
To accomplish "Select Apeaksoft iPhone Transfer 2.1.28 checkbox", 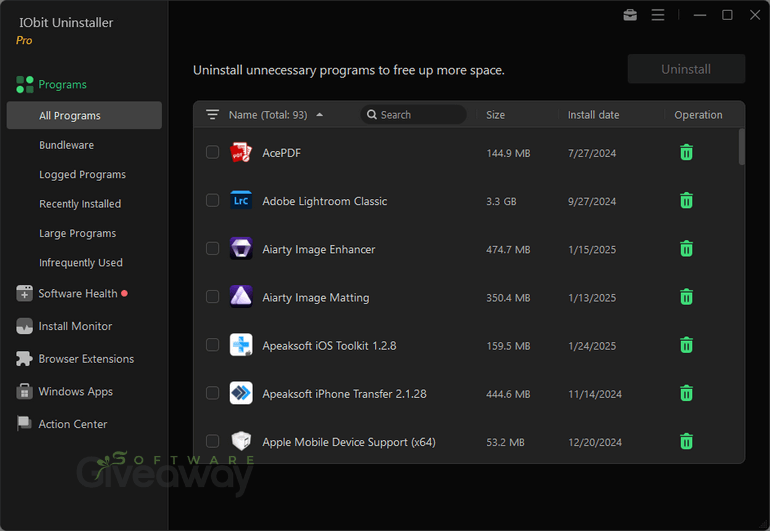I will [x=212, y=393].
